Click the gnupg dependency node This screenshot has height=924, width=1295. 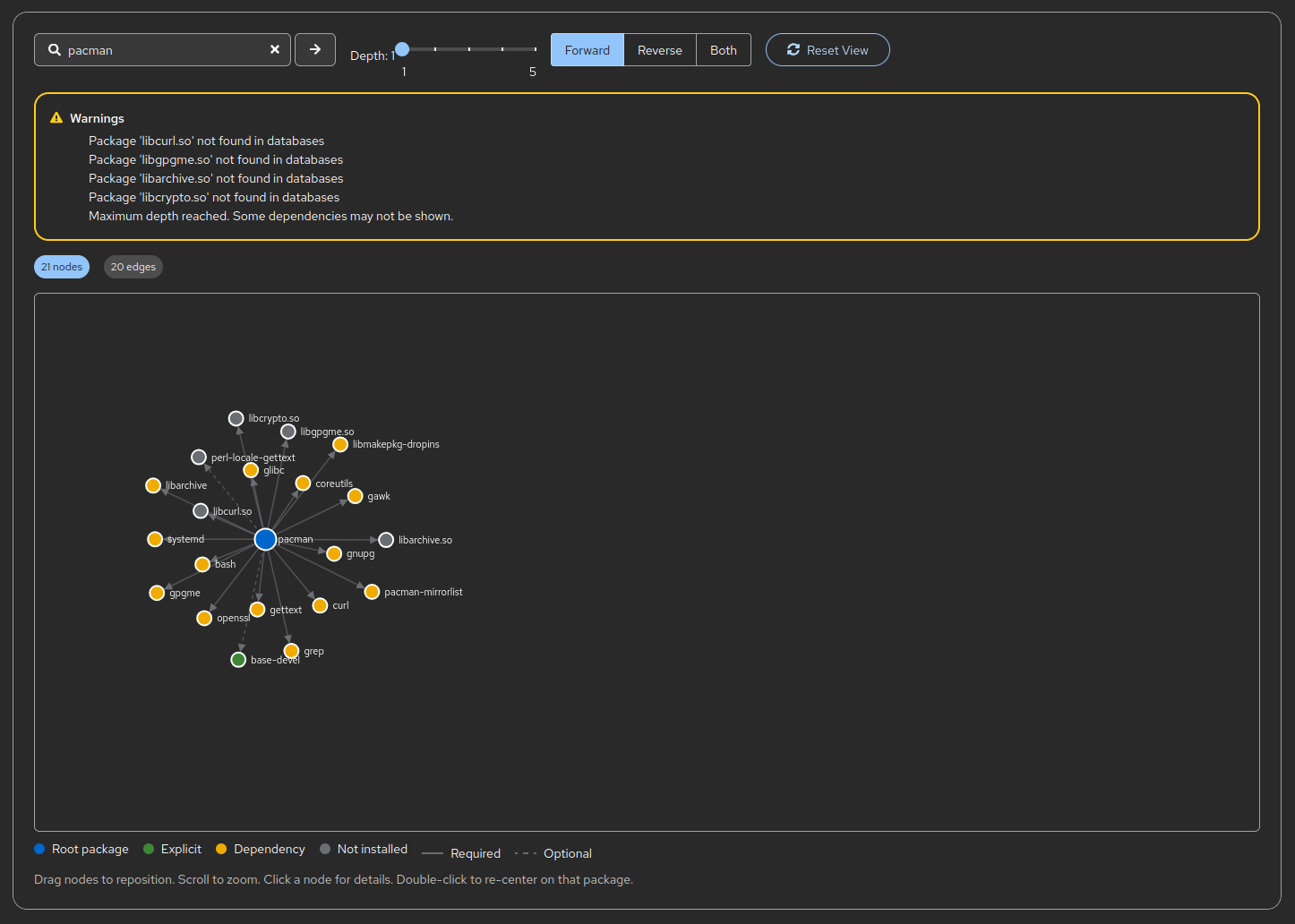pyautogui.click(x=334, y=554)
